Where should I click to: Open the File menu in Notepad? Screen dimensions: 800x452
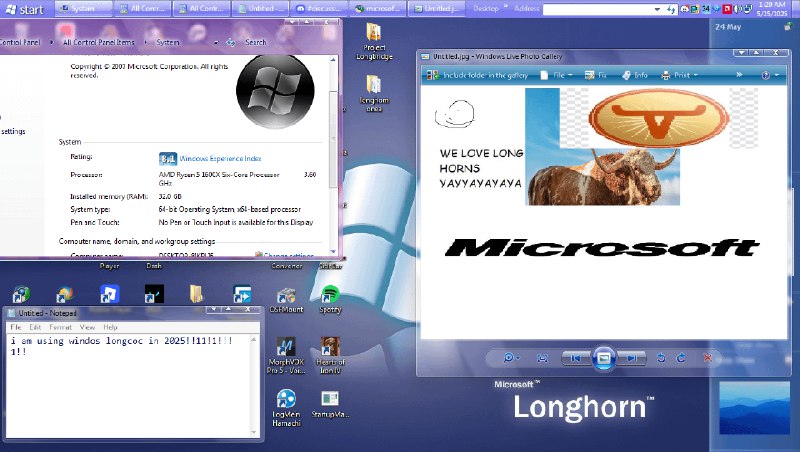[16, 327]
